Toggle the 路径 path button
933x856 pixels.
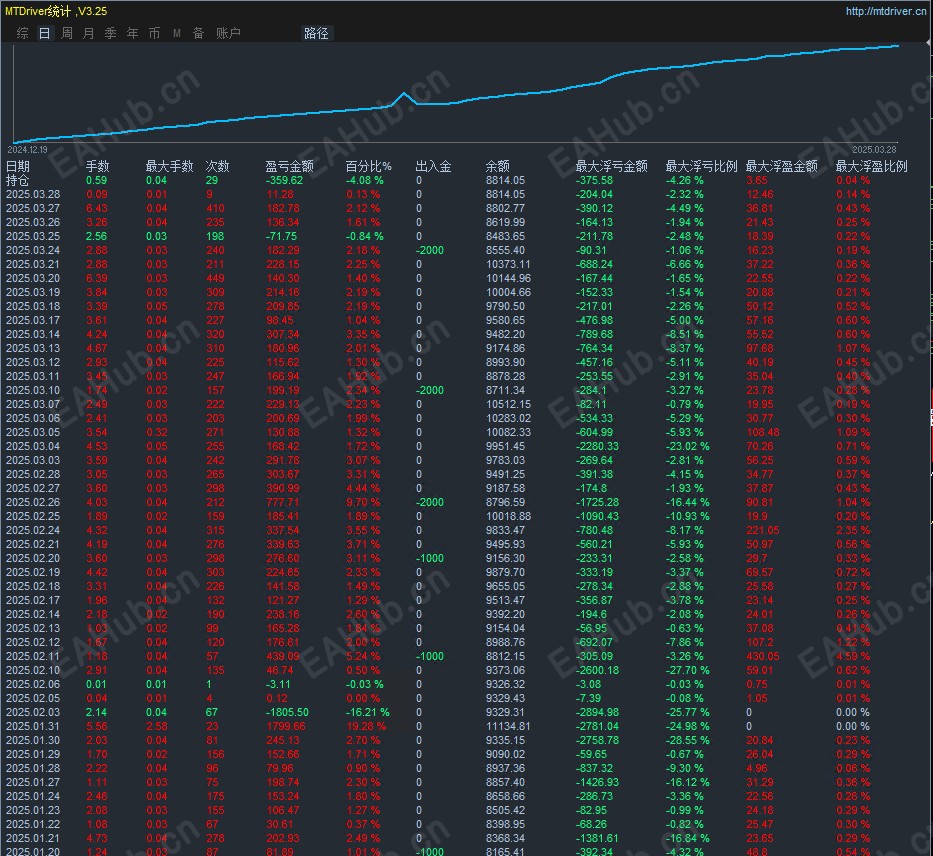[316, 33]
